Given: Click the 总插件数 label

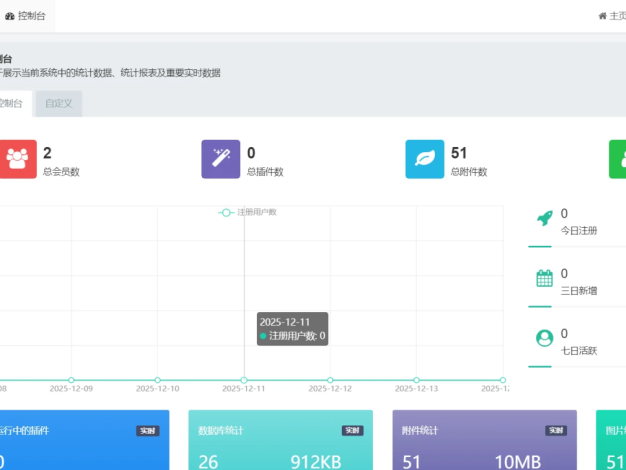Looking at the screenshot, I should coord(265,172).
